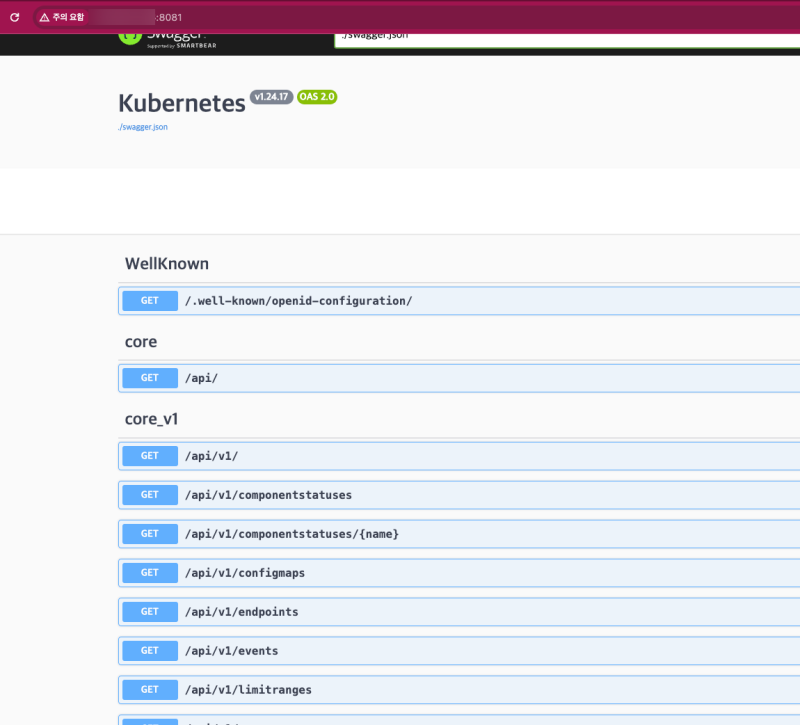Collapse the WellKnown section header

tap(166, 264)
